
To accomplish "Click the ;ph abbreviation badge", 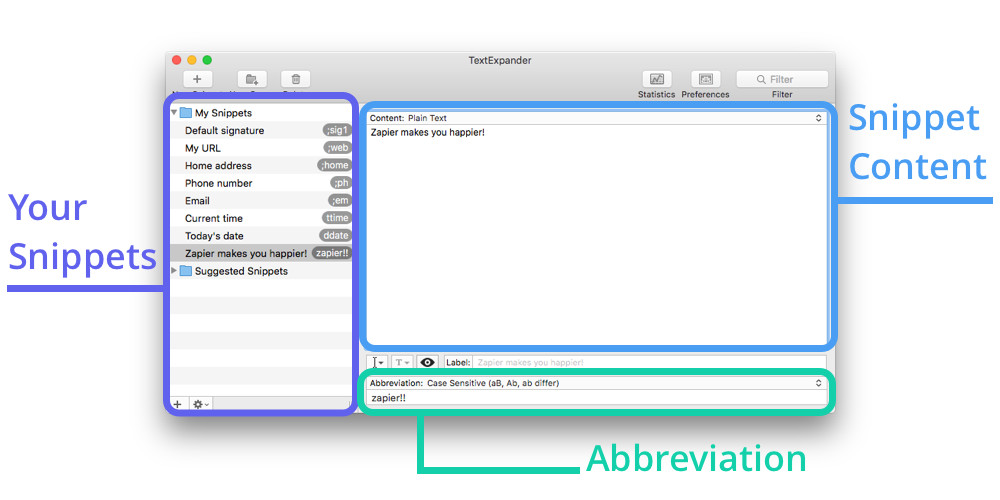I will pos(341,183).
